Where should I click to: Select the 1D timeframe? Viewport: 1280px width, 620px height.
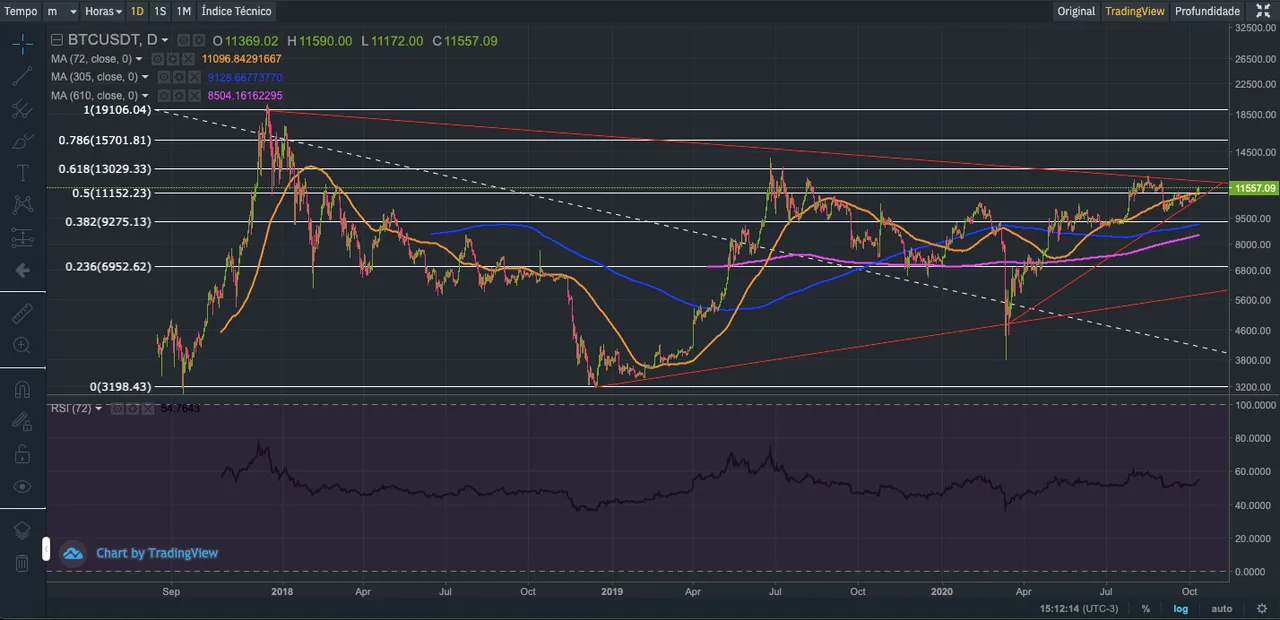137,11
